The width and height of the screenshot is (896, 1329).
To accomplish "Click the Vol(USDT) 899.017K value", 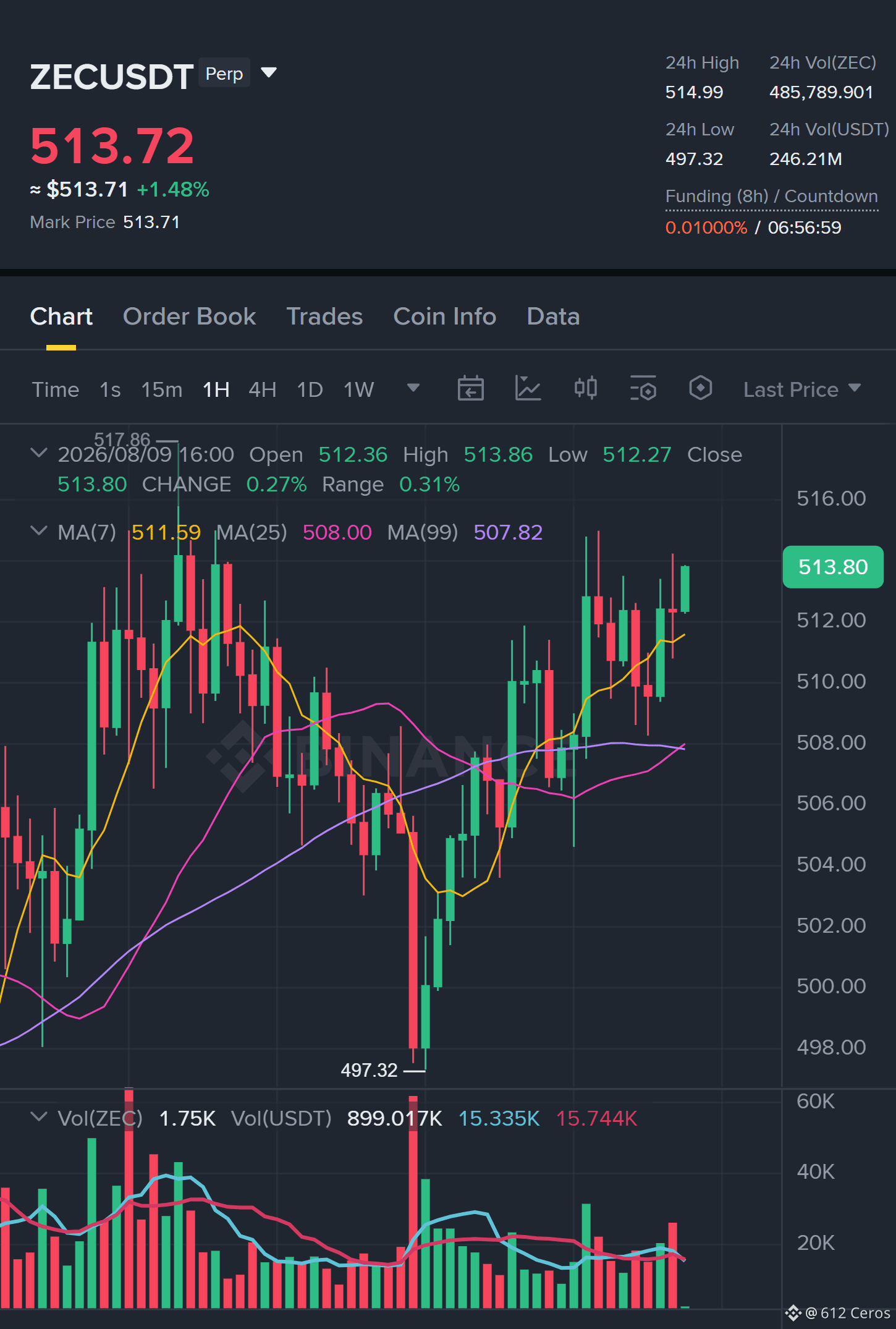I will 394,1118.
